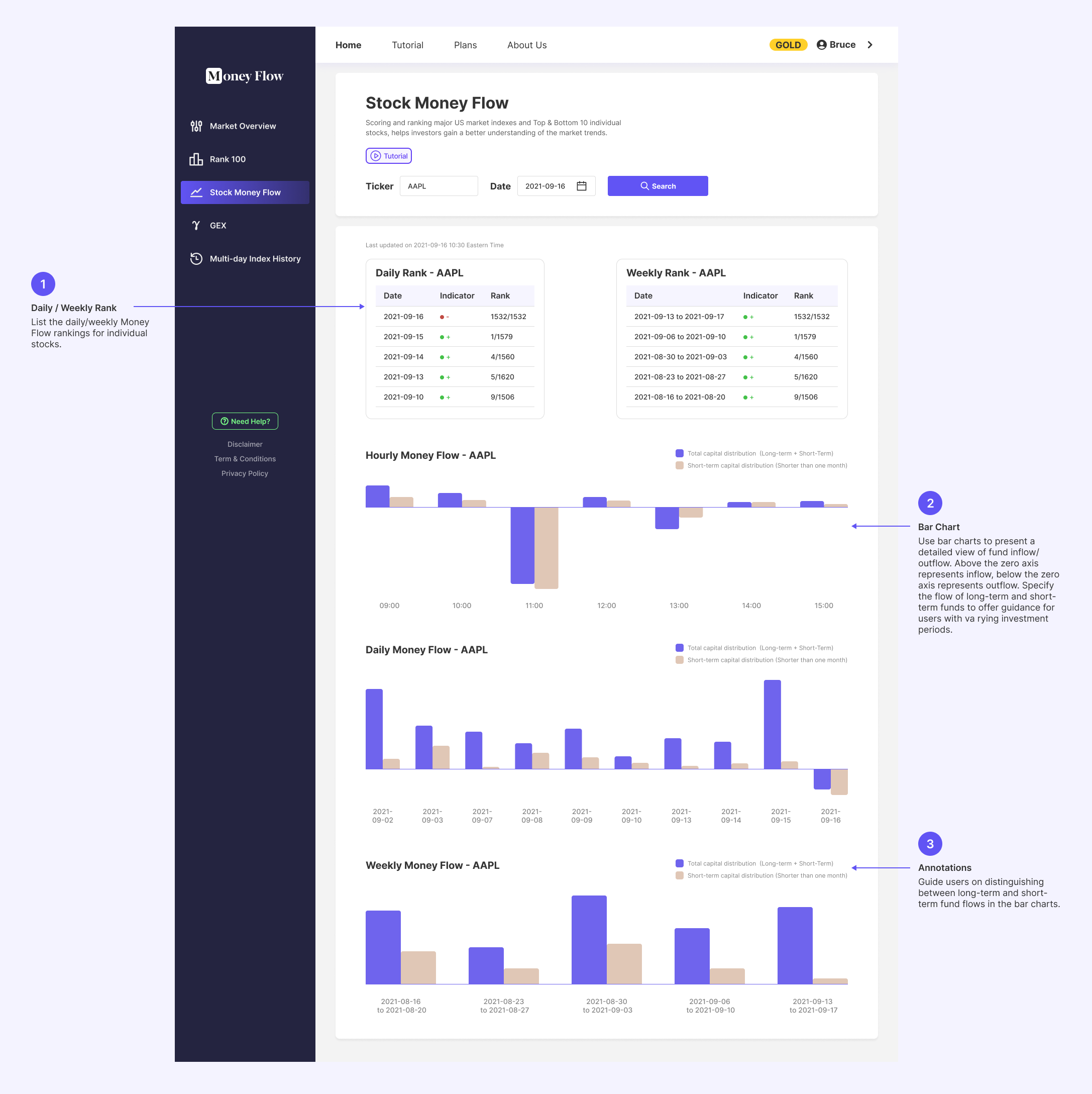Click the chevron next to Bruce profile
The height and width of the screenshot is (1094, 1092).
873,44
